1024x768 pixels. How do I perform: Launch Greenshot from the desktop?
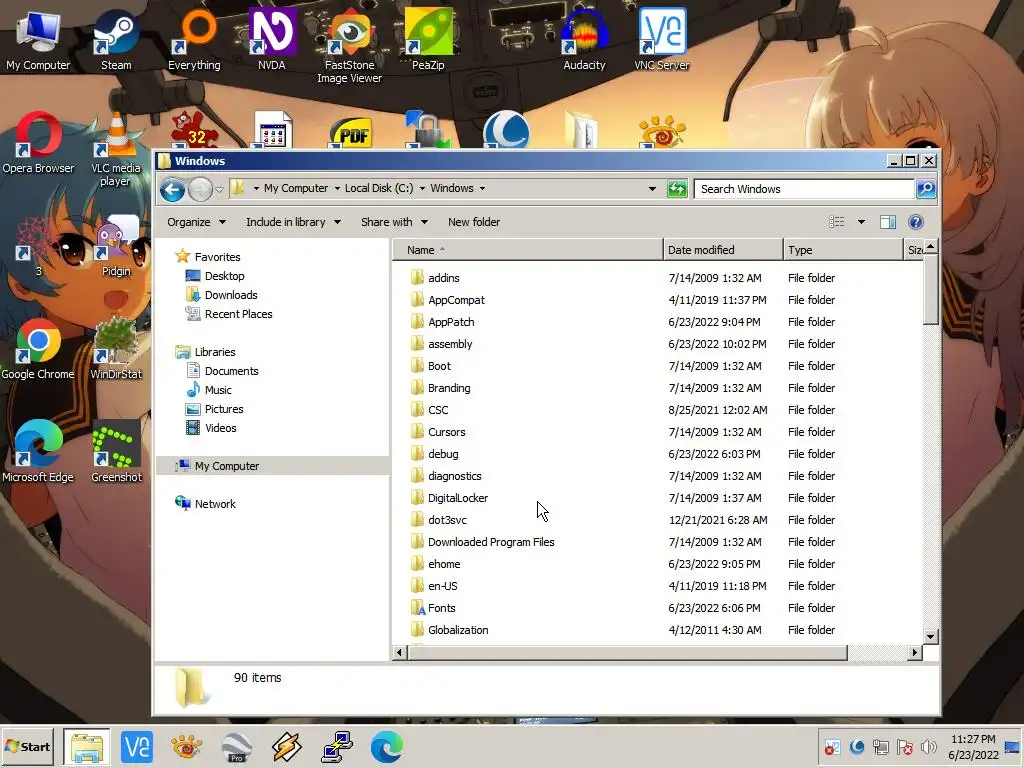(x=116, y=452)
